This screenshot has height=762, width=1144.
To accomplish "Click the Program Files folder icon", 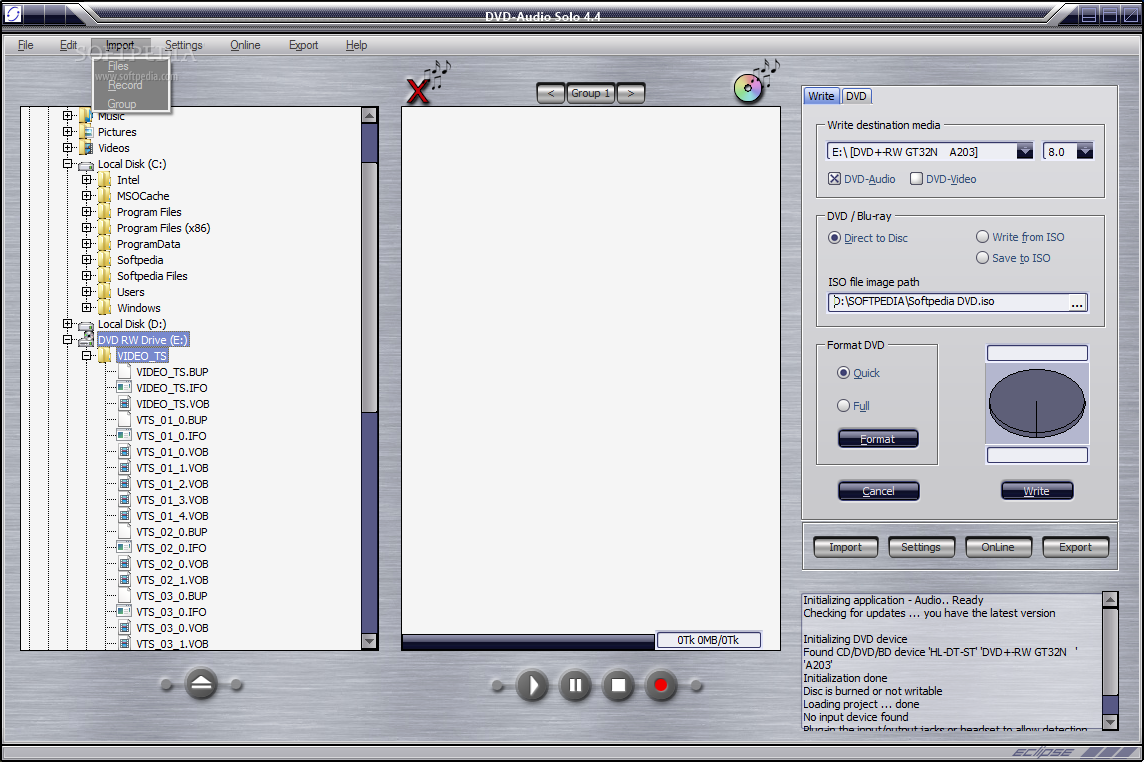I will pos(105,212).
